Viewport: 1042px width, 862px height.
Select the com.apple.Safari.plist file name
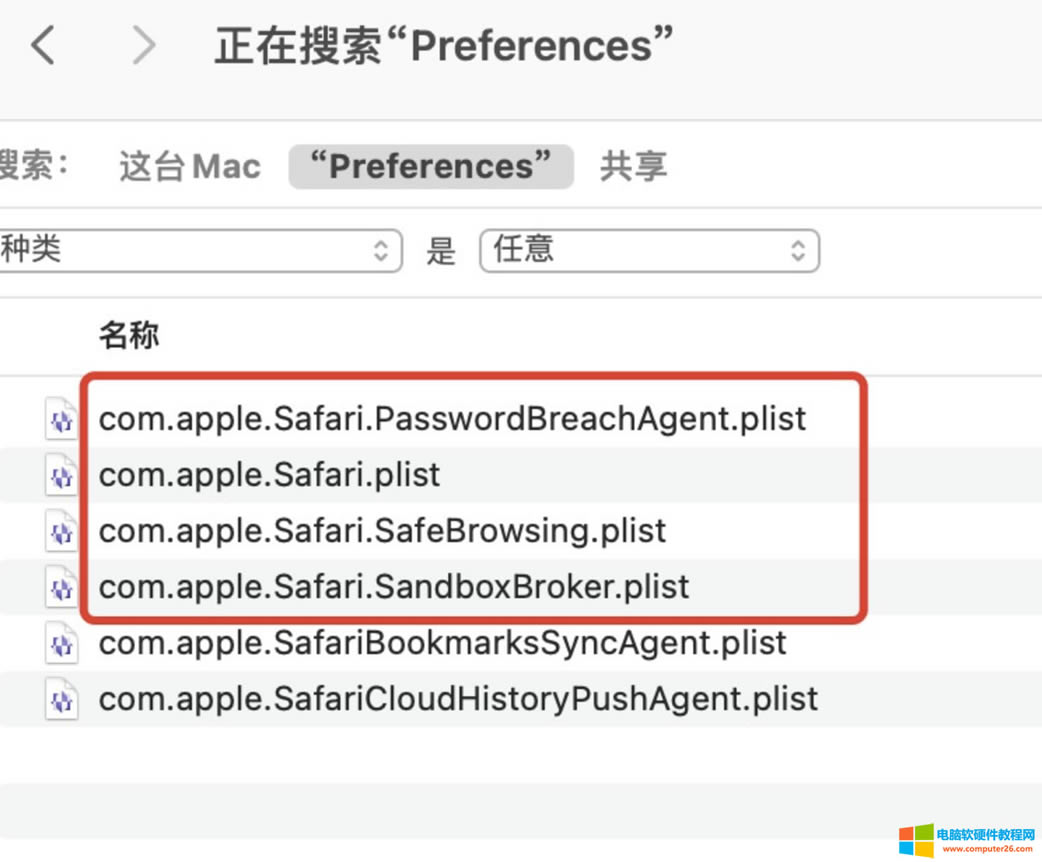tap(270, 474)
